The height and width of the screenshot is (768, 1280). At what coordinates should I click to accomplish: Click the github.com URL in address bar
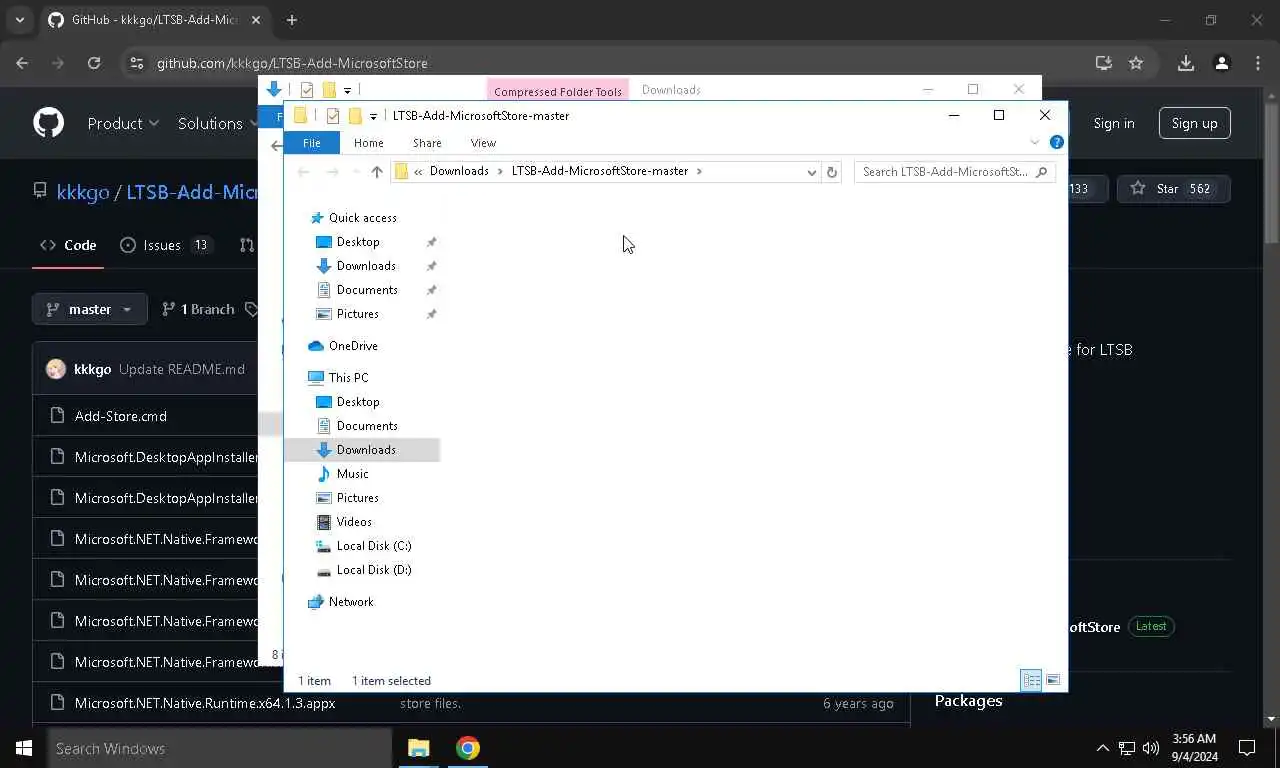[292, 63]
